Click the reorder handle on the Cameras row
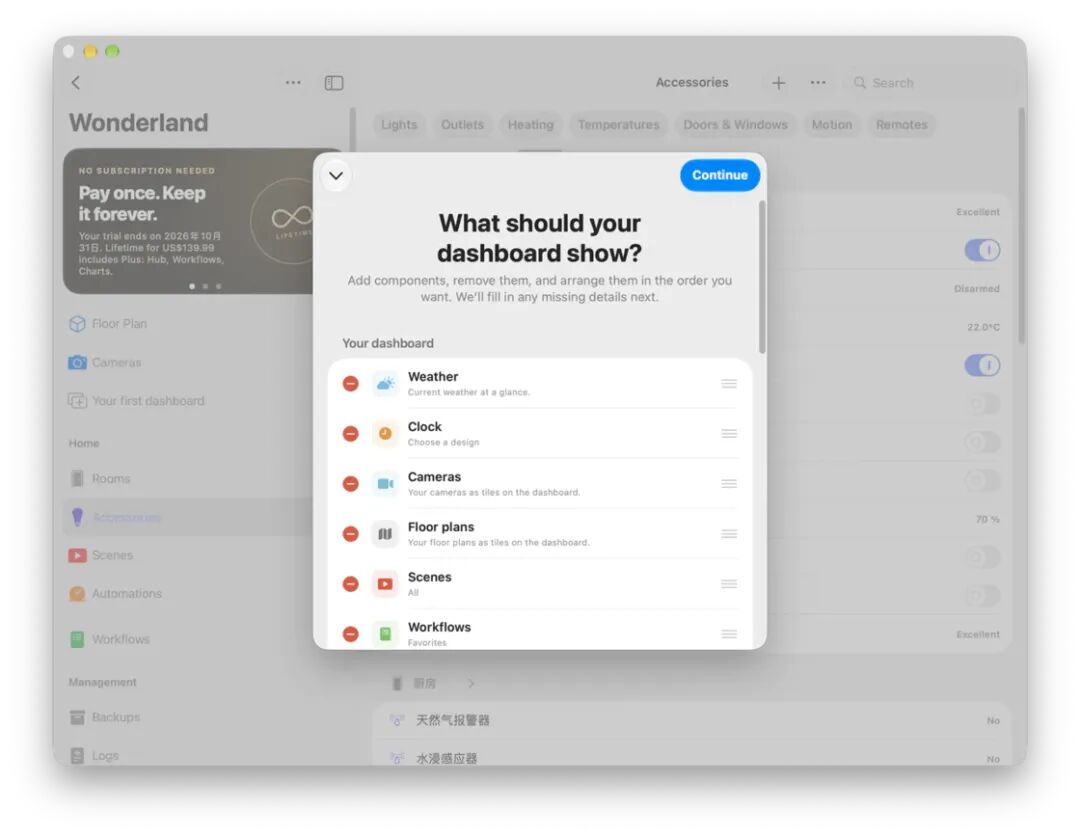The height and width of the screenshot is (836, 1080). (x=729, y=484)
